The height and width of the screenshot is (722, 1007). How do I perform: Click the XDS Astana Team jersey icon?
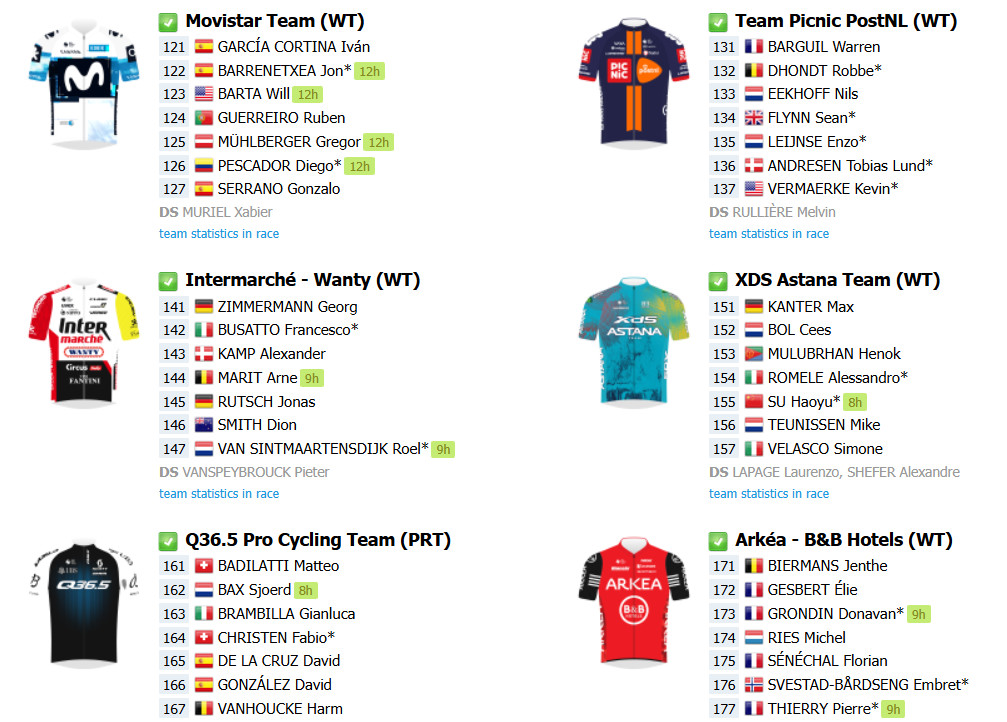634,343
